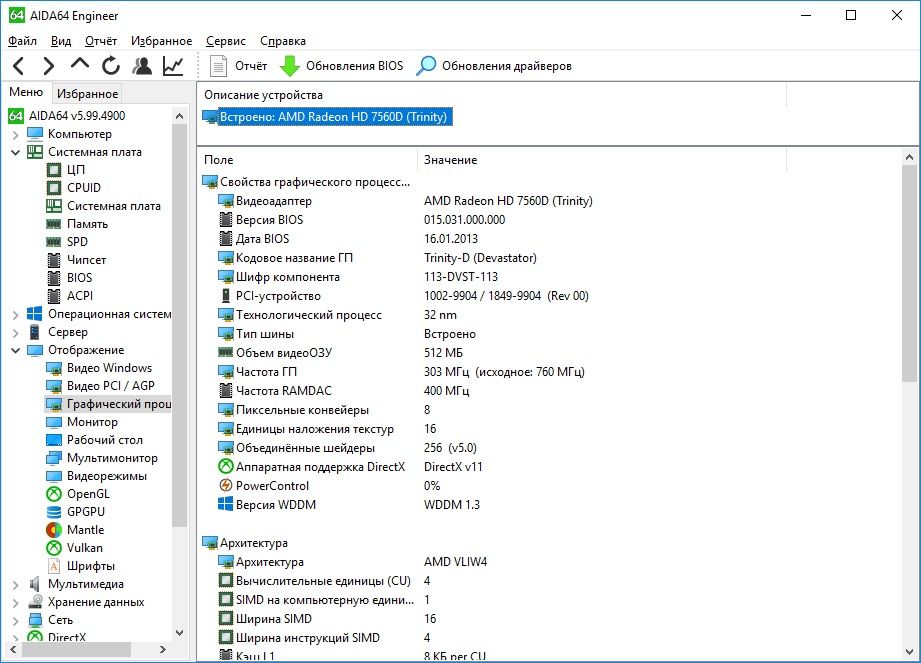Expand the DirectX tree node
The image size is (921, 663).
pyautogui.click(x=15, y=638)
